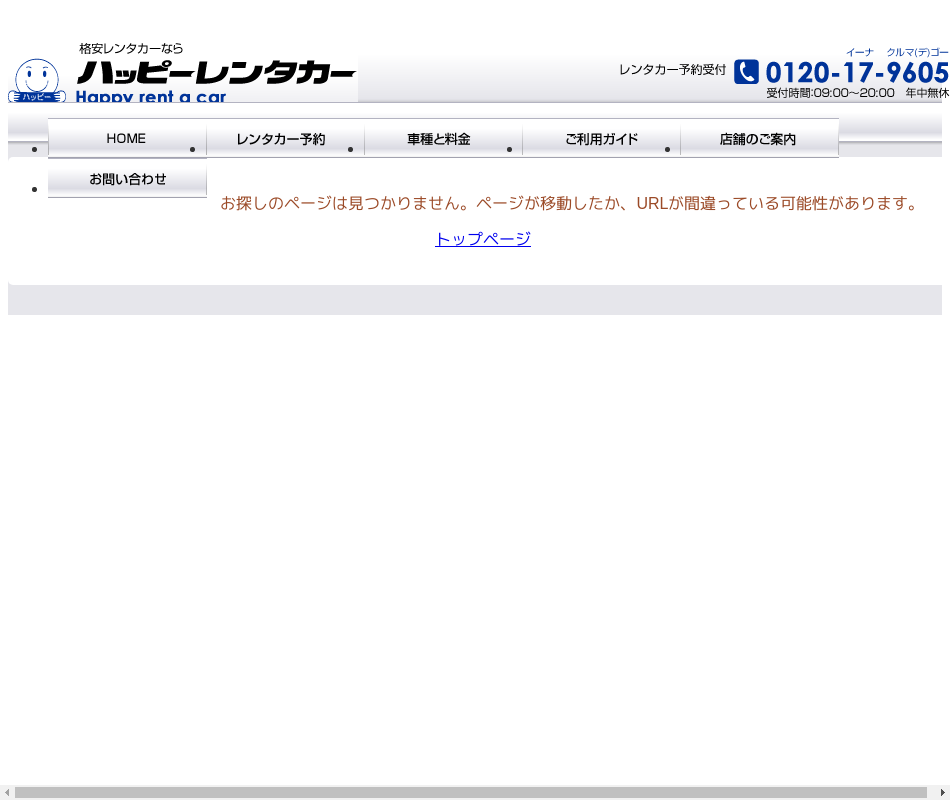This screenshot has height=800, width=950.
Task: Click the レンタカー予約受付 label
Action: point(672,70)
